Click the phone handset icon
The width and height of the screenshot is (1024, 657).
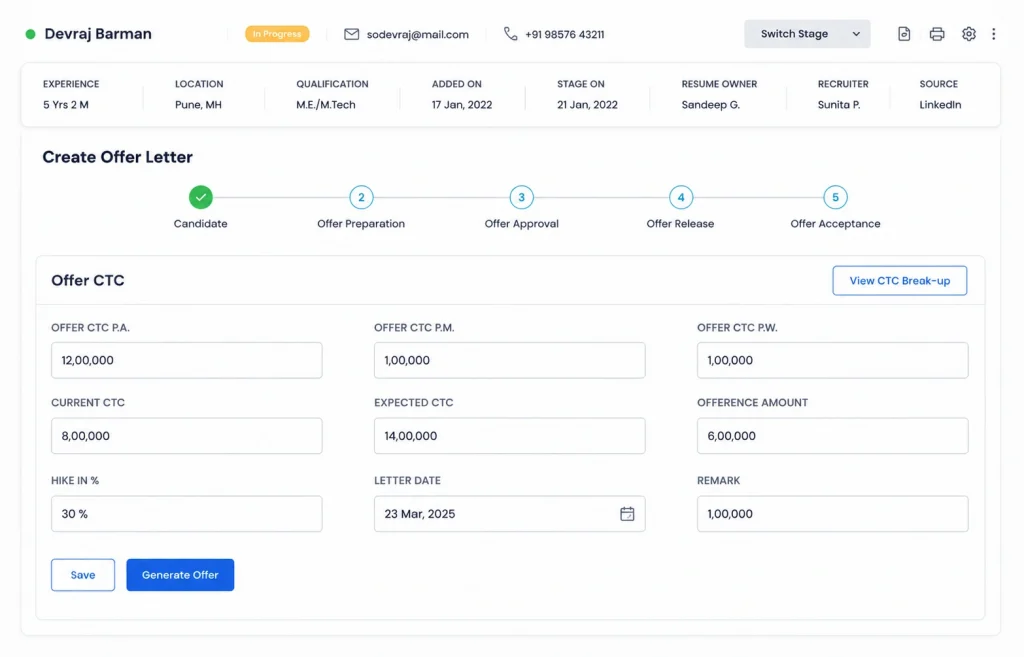tap(510, 34)
